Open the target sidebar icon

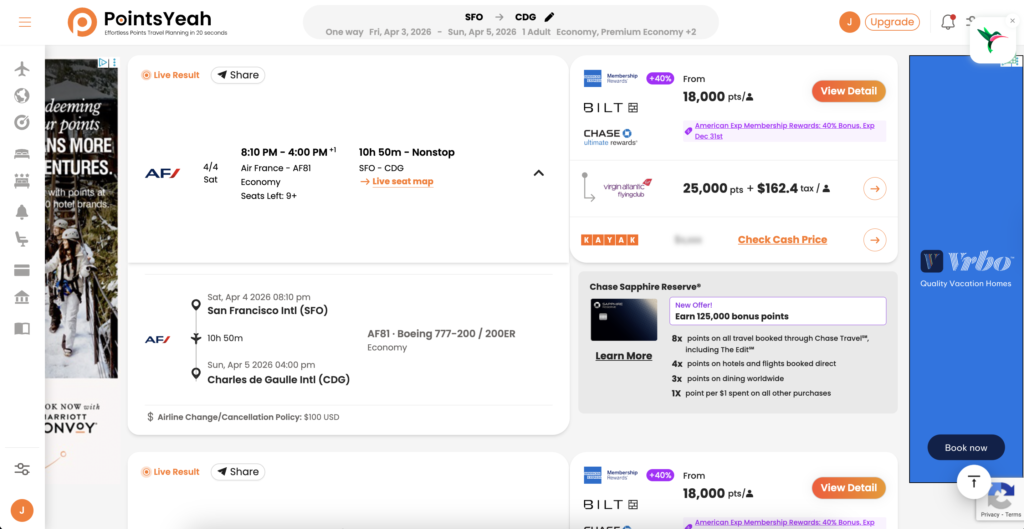pos(22,123)
